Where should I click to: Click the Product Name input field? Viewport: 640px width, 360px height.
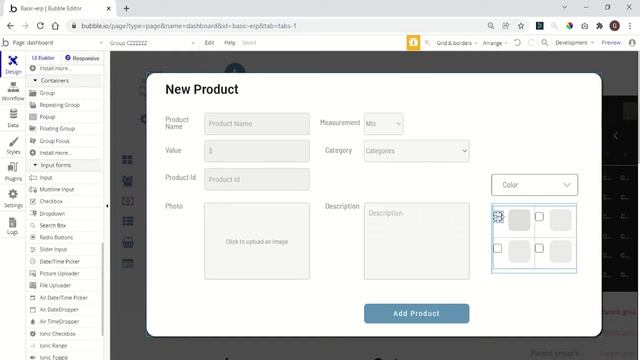coord(257,124)
